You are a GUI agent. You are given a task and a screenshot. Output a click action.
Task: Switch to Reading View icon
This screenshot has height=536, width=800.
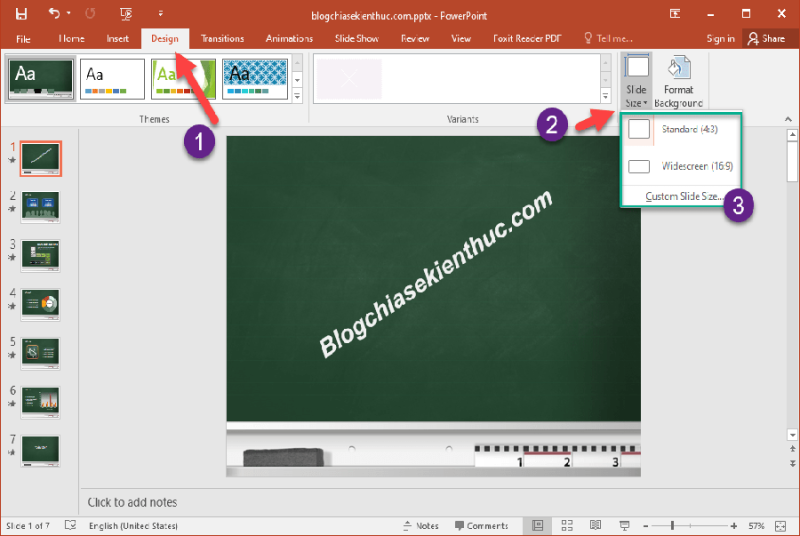tap(595, 526)
